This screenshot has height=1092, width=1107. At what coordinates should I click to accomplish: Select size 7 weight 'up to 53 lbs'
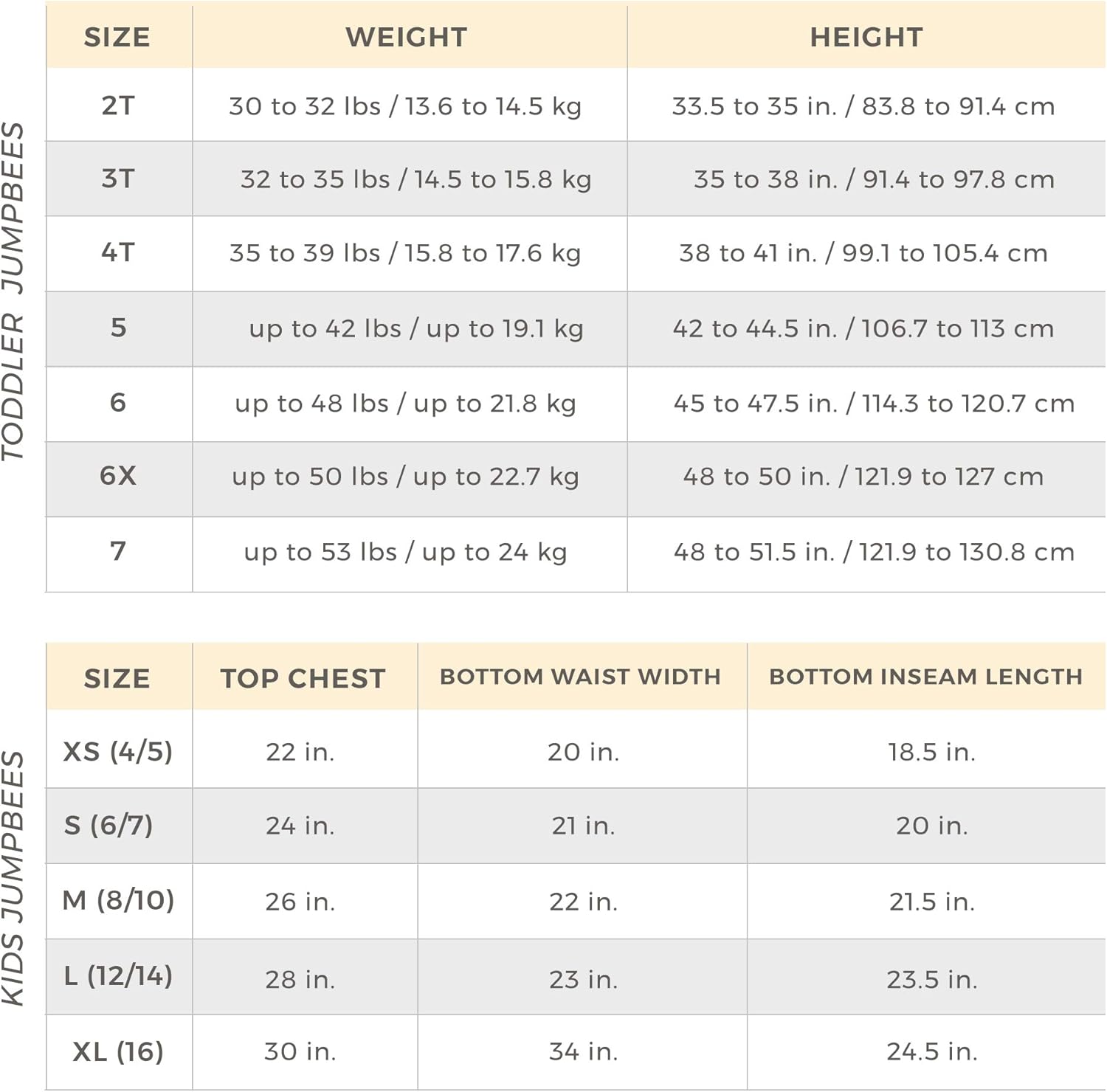click(405, 552)
